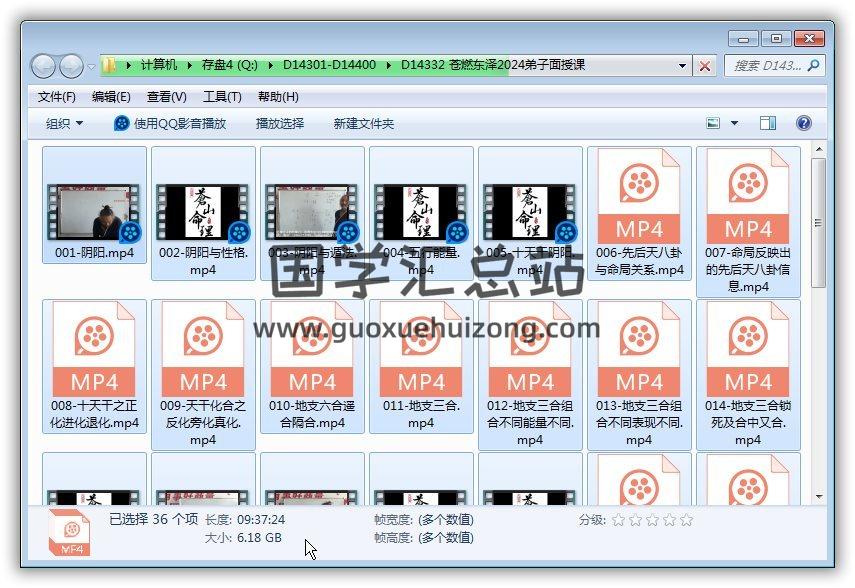Click the scrollbar down arrow

818,496
